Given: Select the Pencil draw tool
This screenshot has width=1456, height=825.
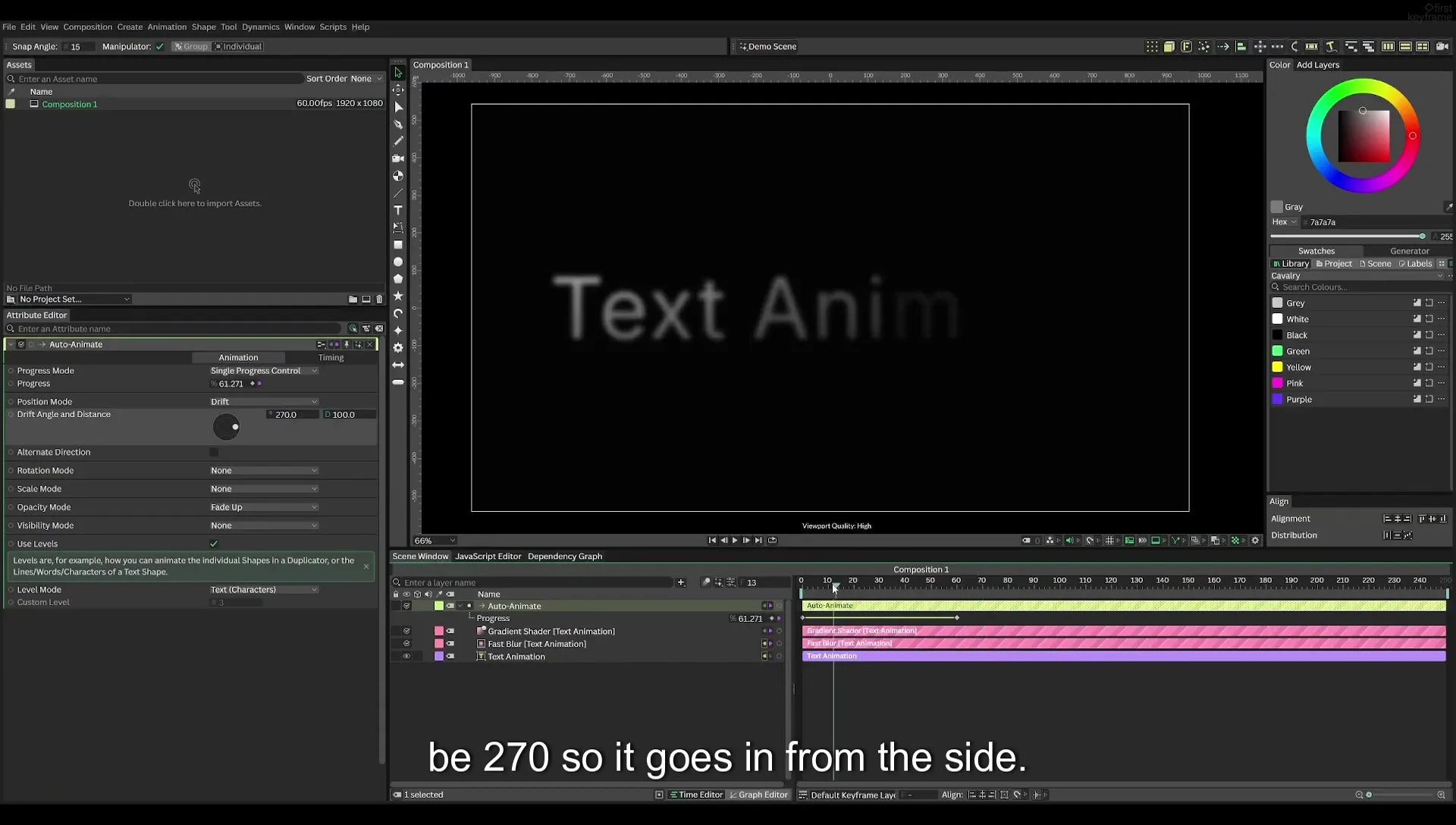Looking at the screenshot, I should tap(398, 141).
